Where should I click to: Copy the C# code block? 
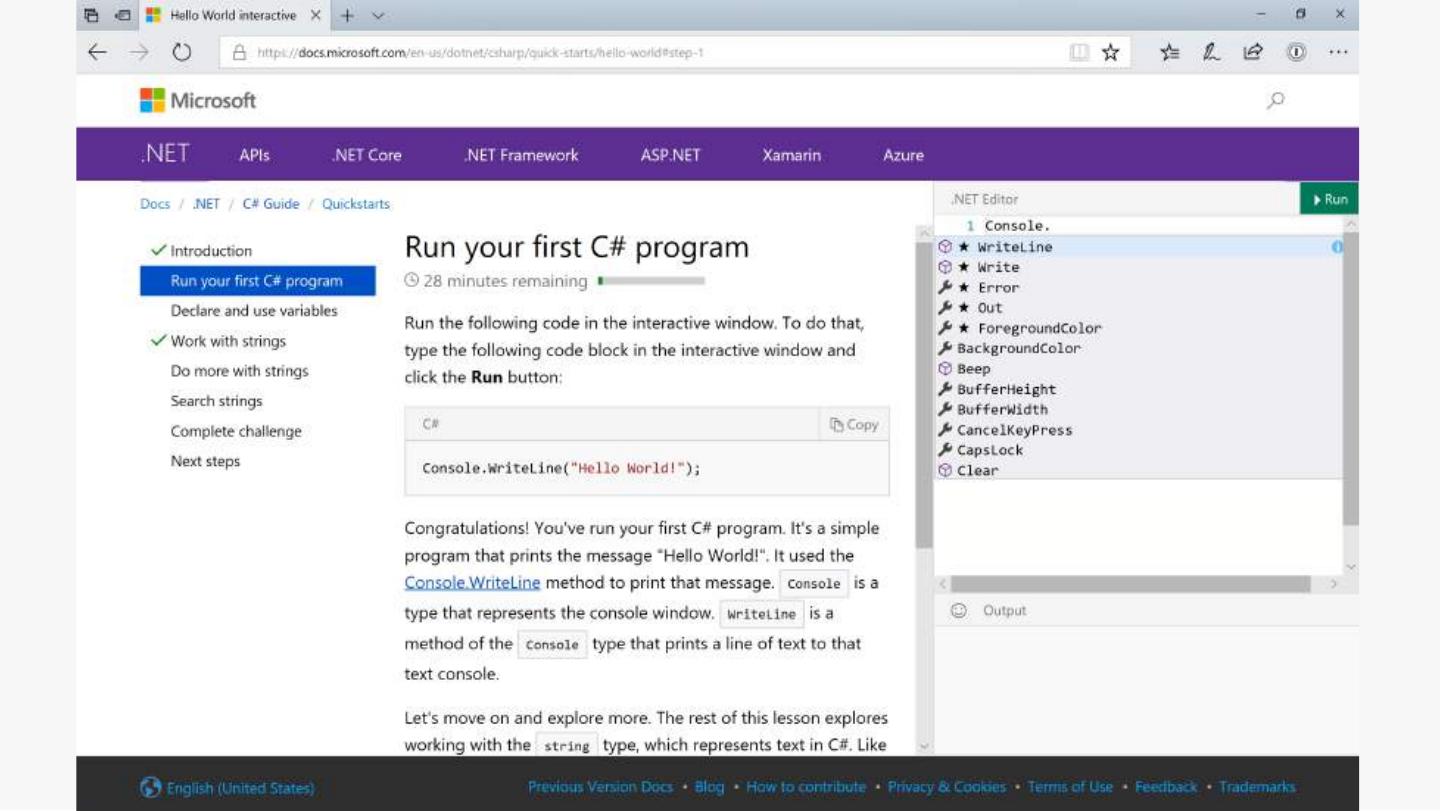tap(854, 424)
